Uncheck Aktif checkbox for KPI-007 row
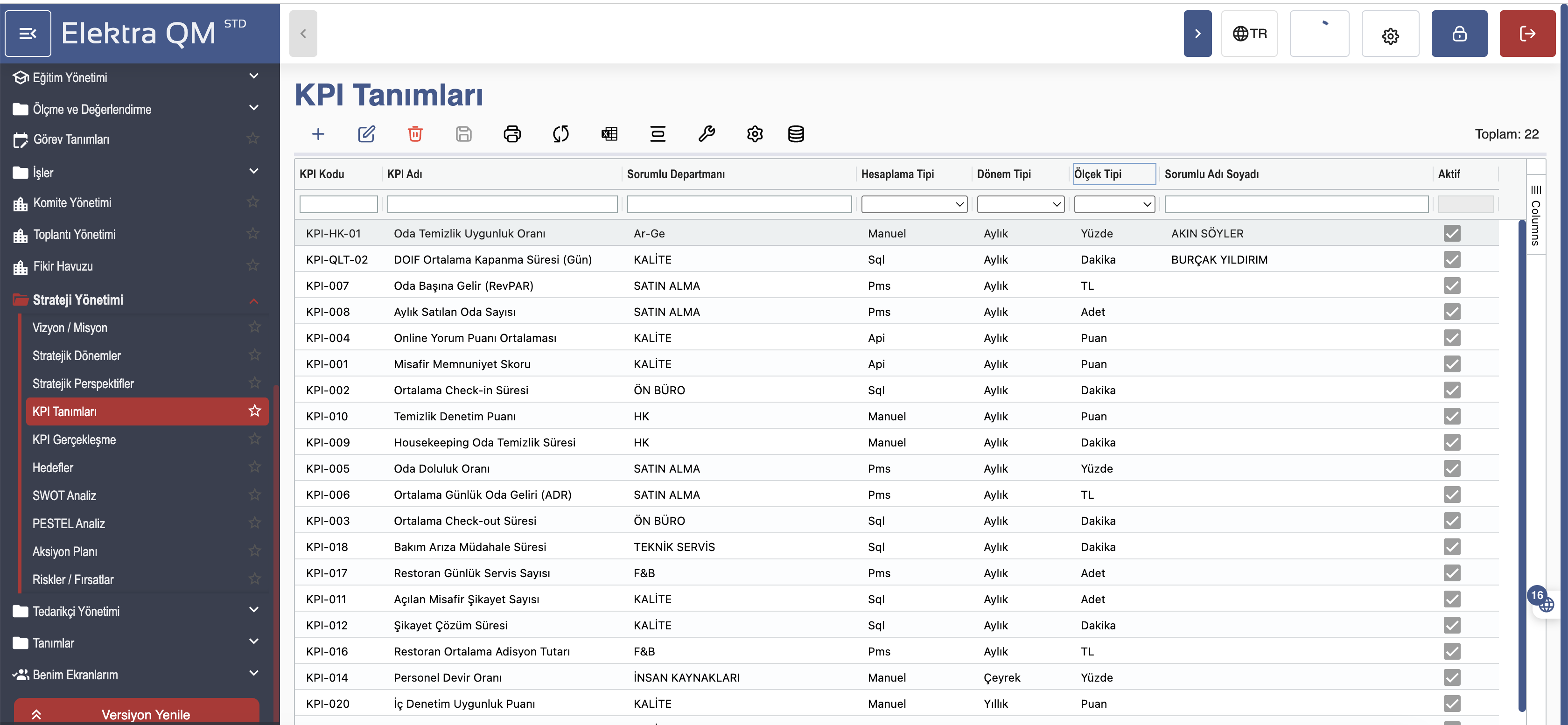This screenshot has width=1568, height=725. tap(1452, 286)
